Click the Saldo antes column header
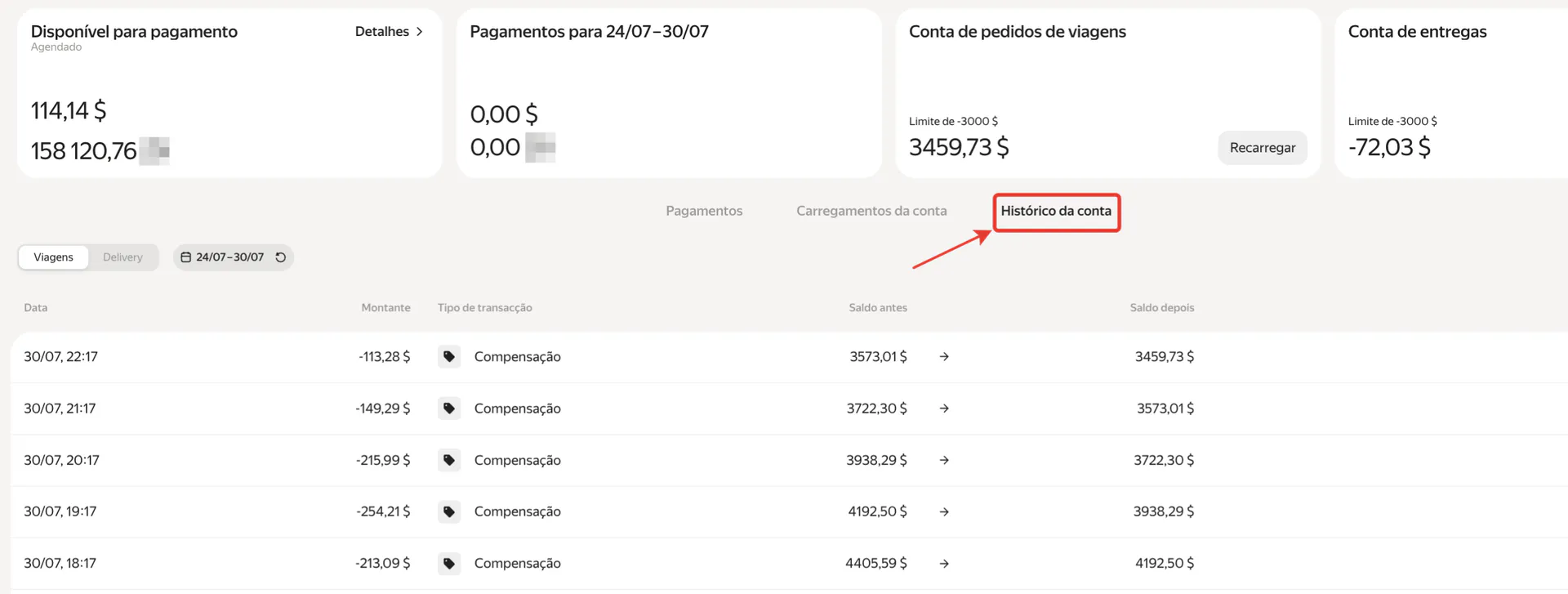The height and width of the screenshot is (594, 1568). (x=878, y=308)
